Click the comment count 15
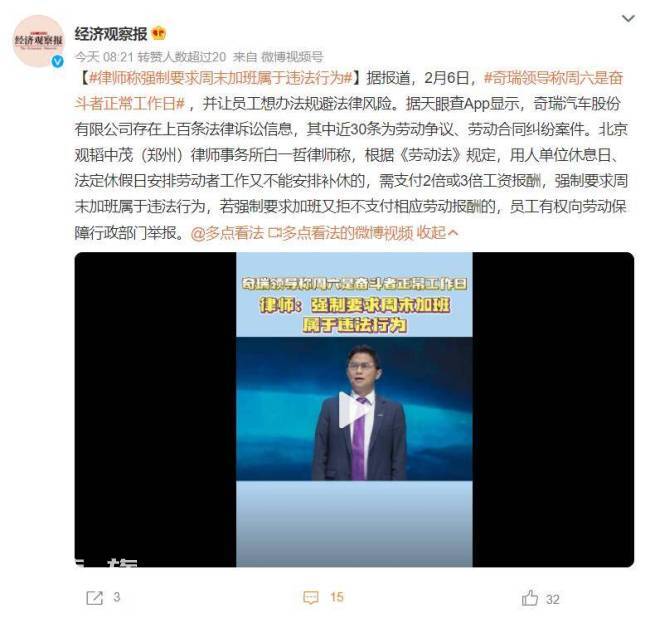The width and height of the screenshot is (650, 618). (337, 597)
